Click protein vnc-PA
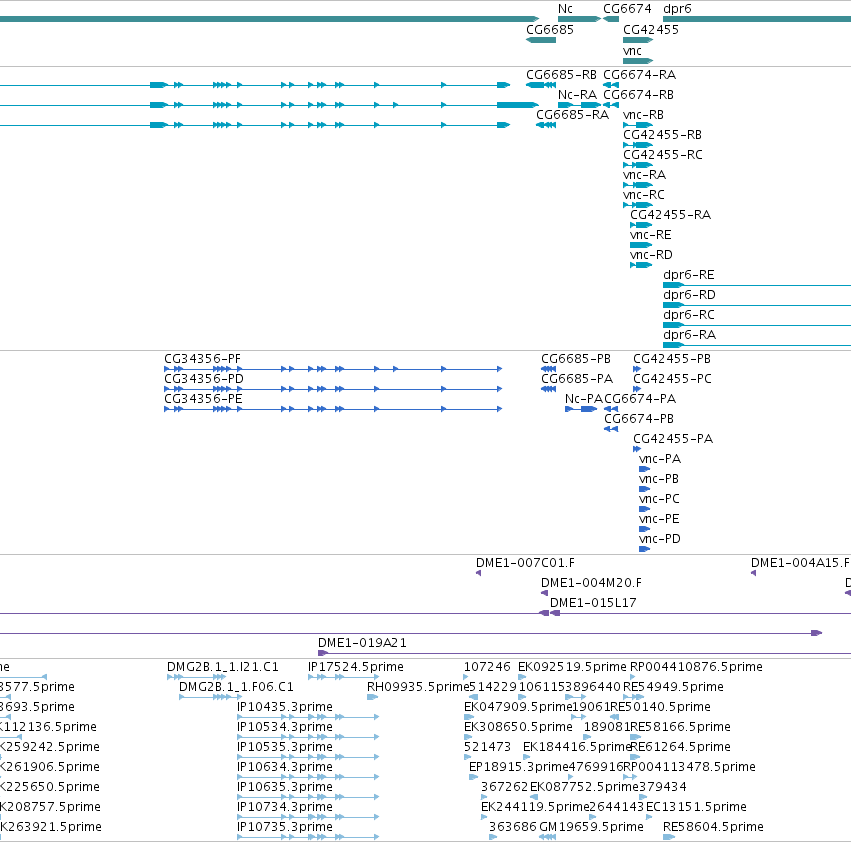 pyautogui.click(x=659, y=460)
